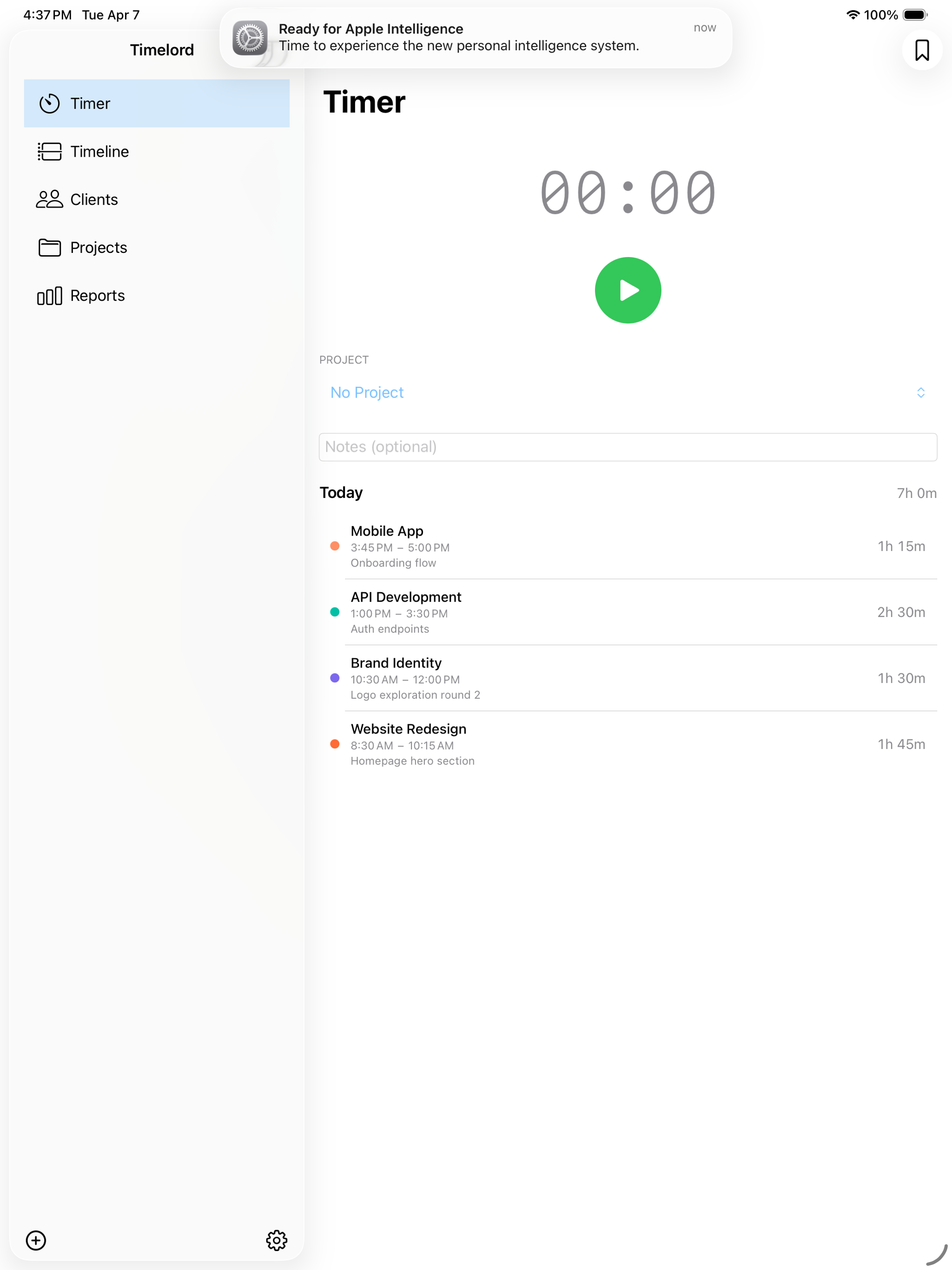This screenshot has width=952, height=1270.
Task: Click the Projects folder icon
Action: [49, 247]
